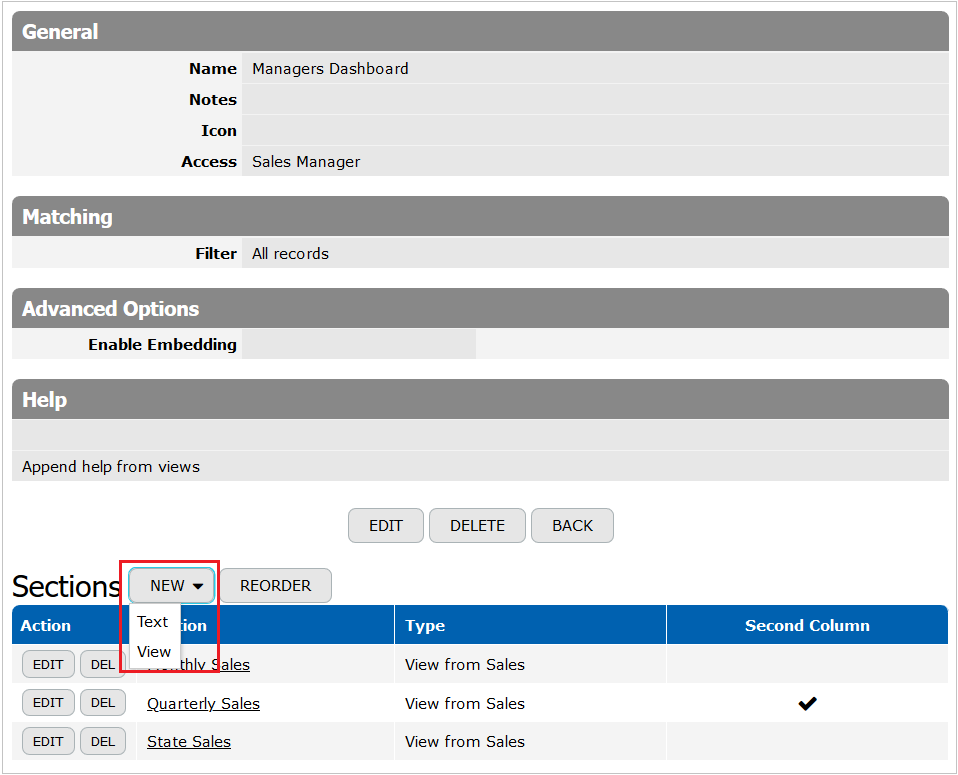This screenshot has height=775, width=958.
Task: Click the Type column header
Action: tap(425, 626)
